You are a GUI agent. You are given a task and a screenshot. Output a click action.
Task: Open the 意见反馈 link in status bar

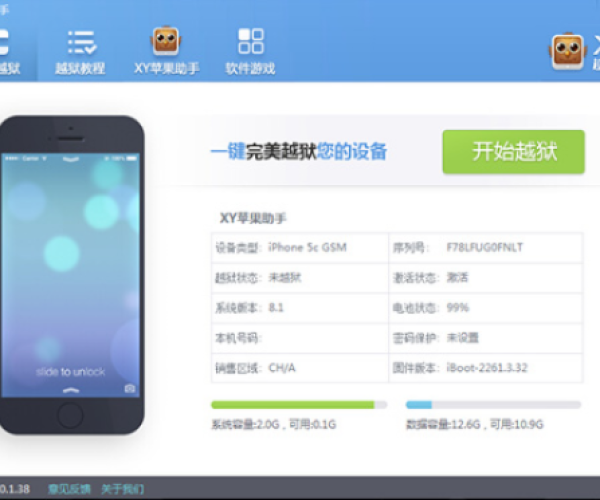69,489
